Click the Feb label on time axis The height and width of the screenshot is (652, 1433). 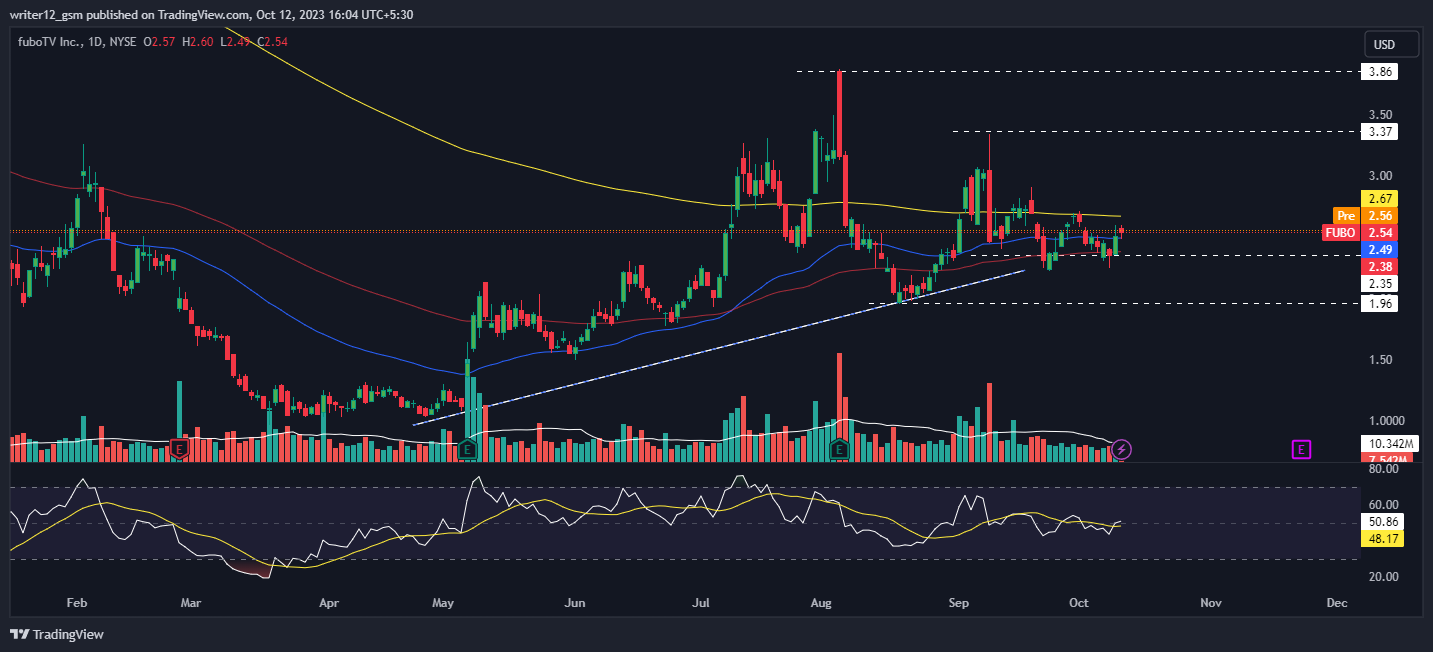click(x=77, y=603)
